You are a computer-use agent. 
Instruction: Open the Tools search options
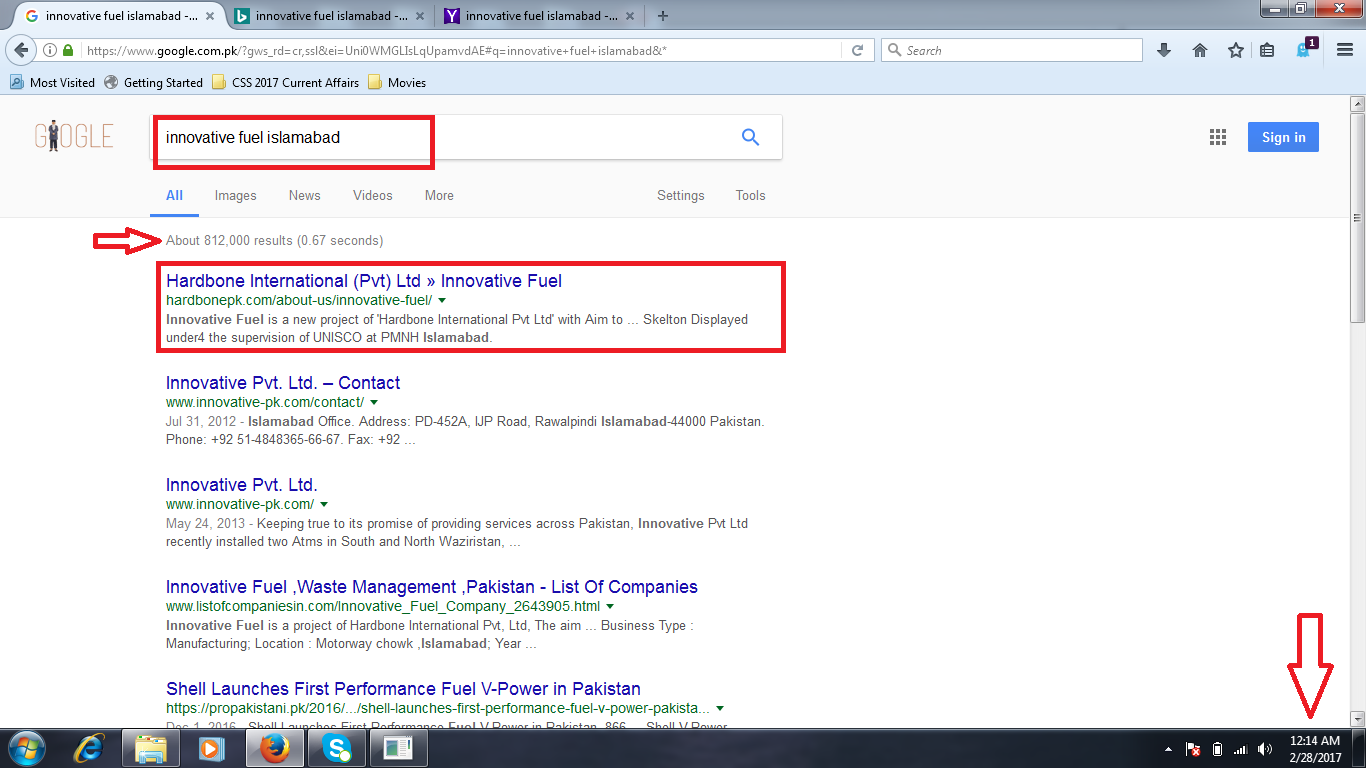click(750, 195)
